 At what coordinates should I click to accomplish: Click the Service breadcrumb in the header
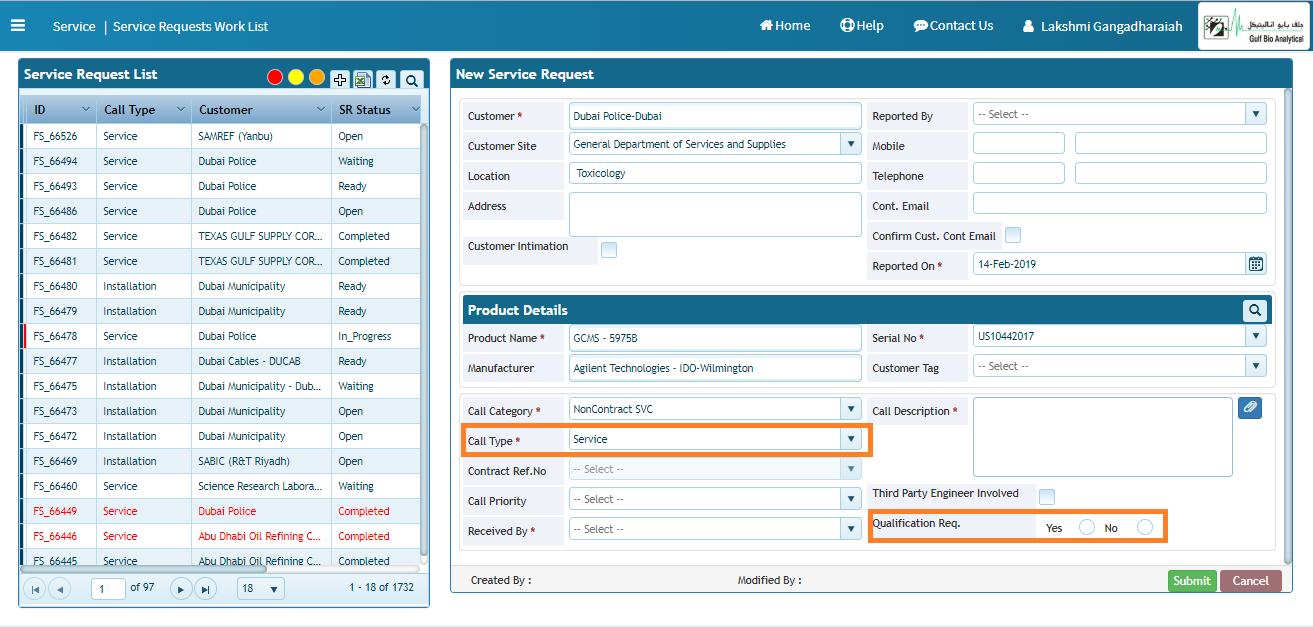(74, 26)
